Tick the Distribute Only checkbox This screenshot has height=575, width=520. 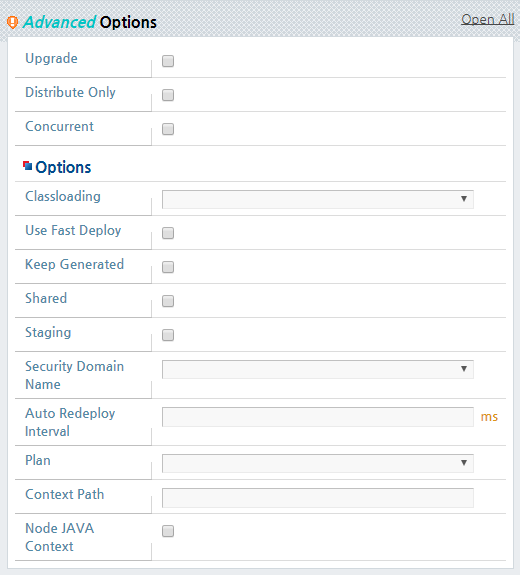168,95
